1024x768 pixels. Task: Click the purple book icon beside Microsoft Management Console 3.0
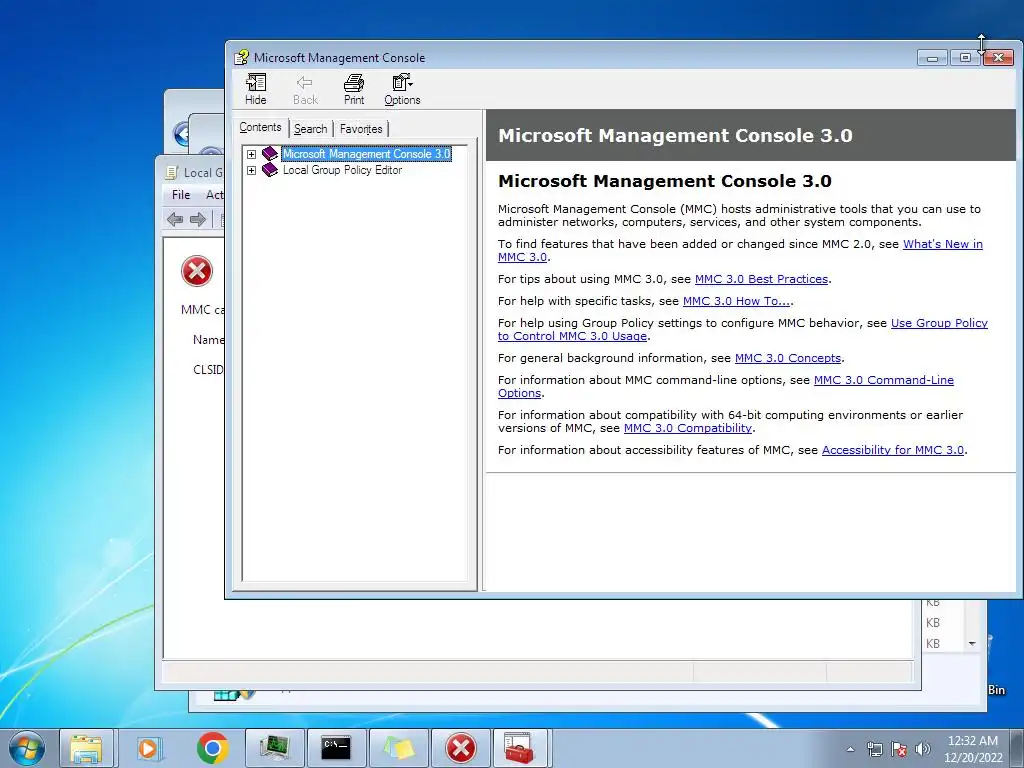click(270, 153)
